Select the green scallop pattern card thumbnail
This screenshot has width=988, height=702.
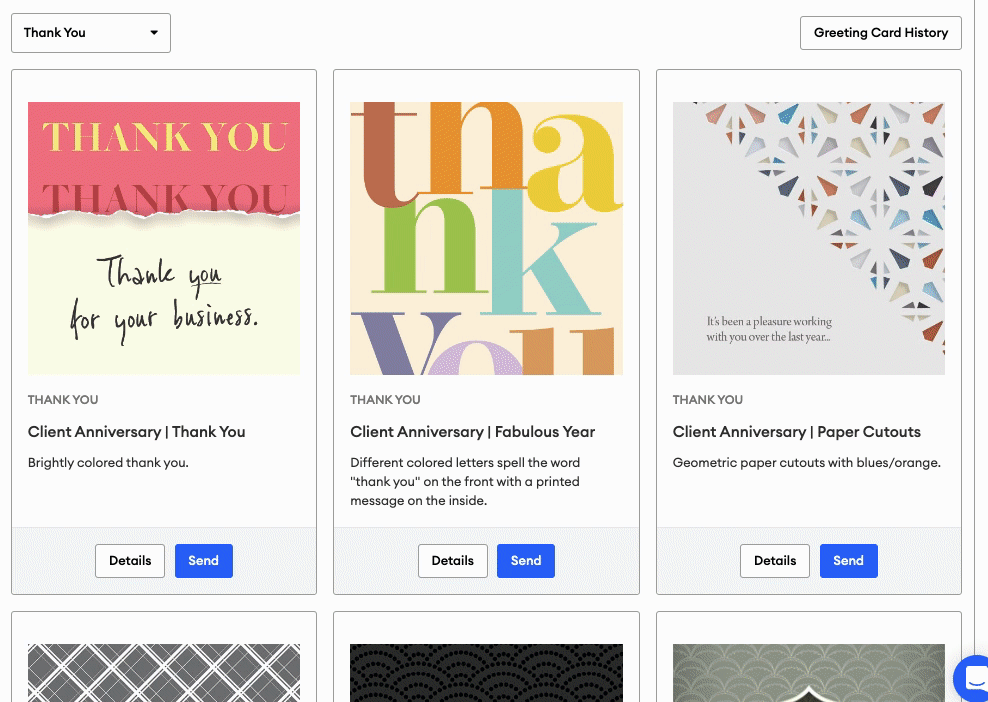pos(808,672)
